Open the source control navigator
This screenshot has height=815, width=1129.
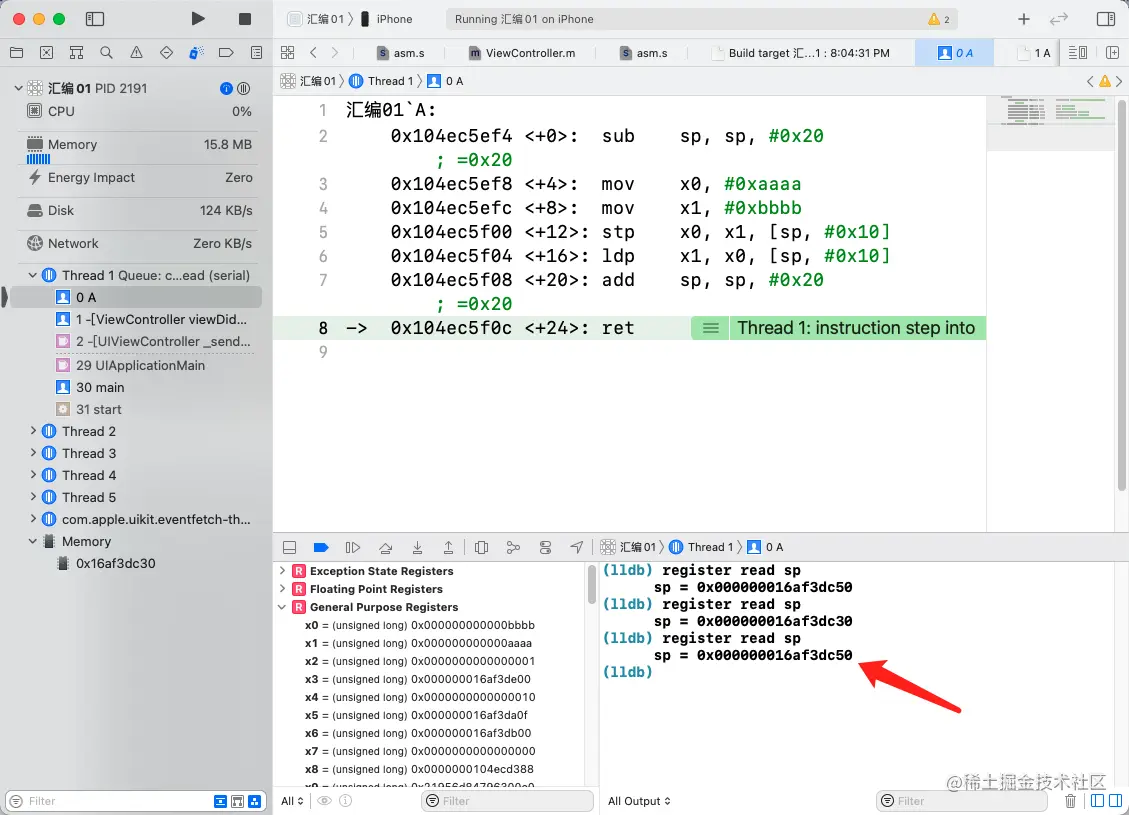[x=46, y=53]
